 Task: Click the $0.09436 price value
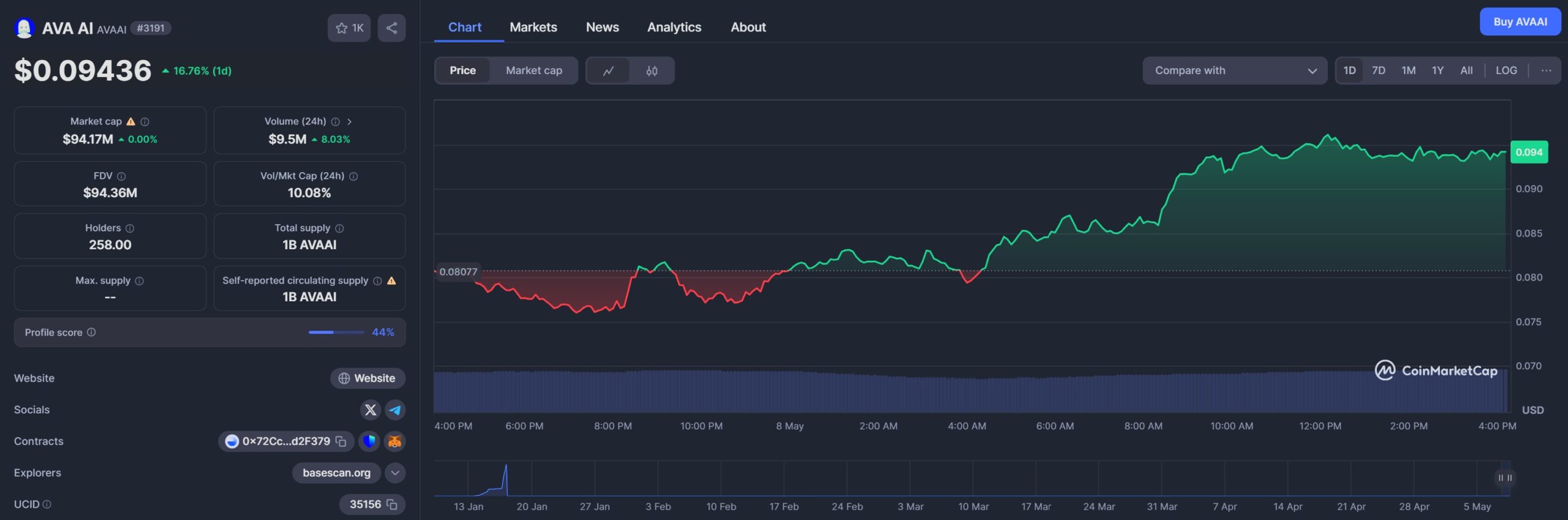coord(83,70)
